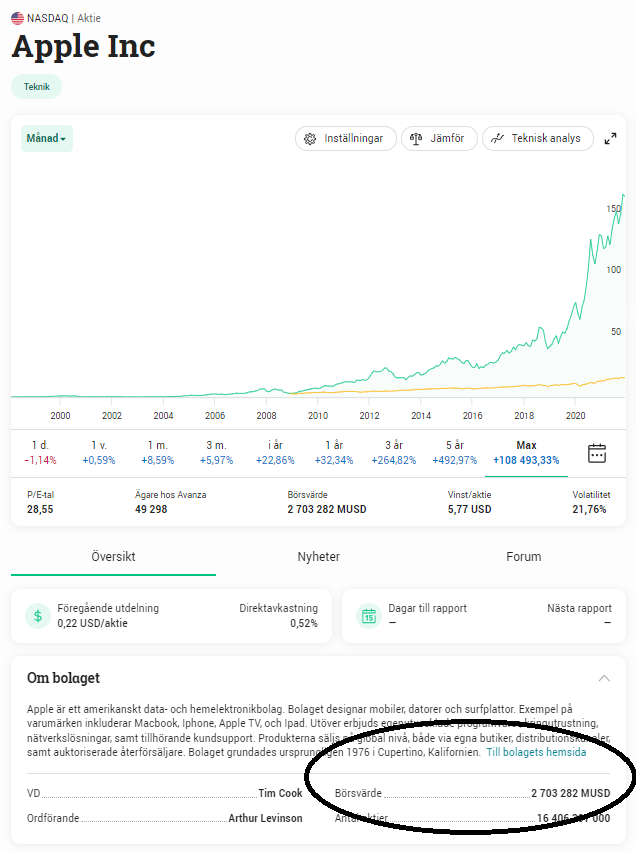Image resolution: width=636 pixels, height=852 pixels.
Task: Open Till bolagets hemsida link
Action: pos(536,752)
